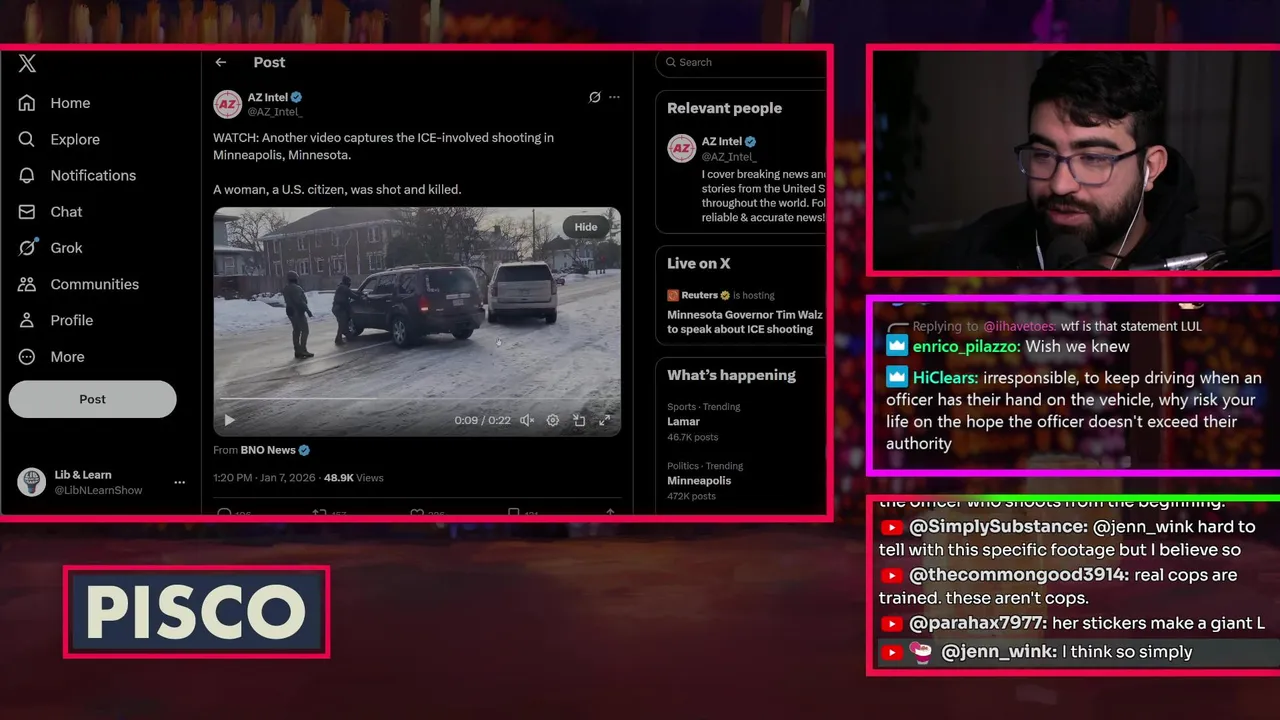
Task: Click HiClears chat username
Action: click(944, 378)
